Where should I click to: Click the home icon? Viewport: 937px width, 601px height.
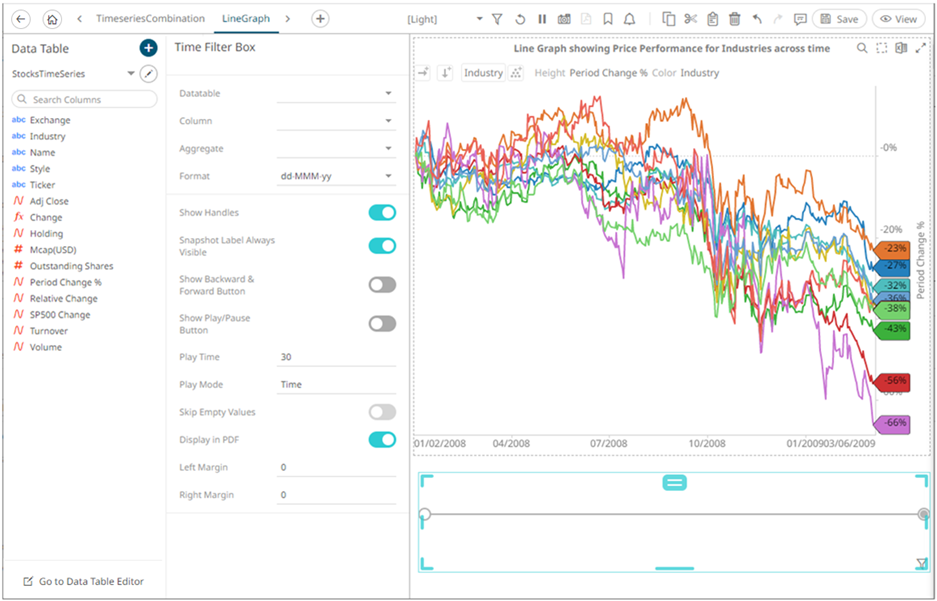tap(52, 19)
